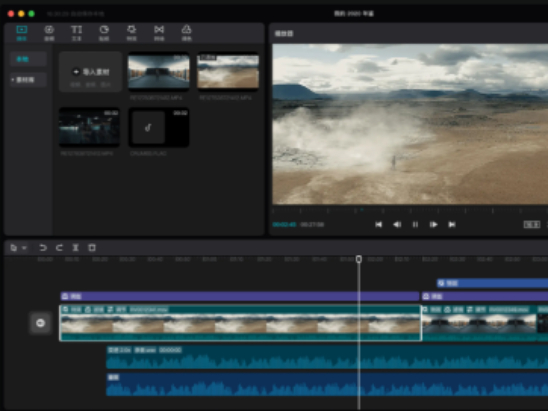Undo the last edit
Screen dimensions: 548x411
click(x=43, y=248)
